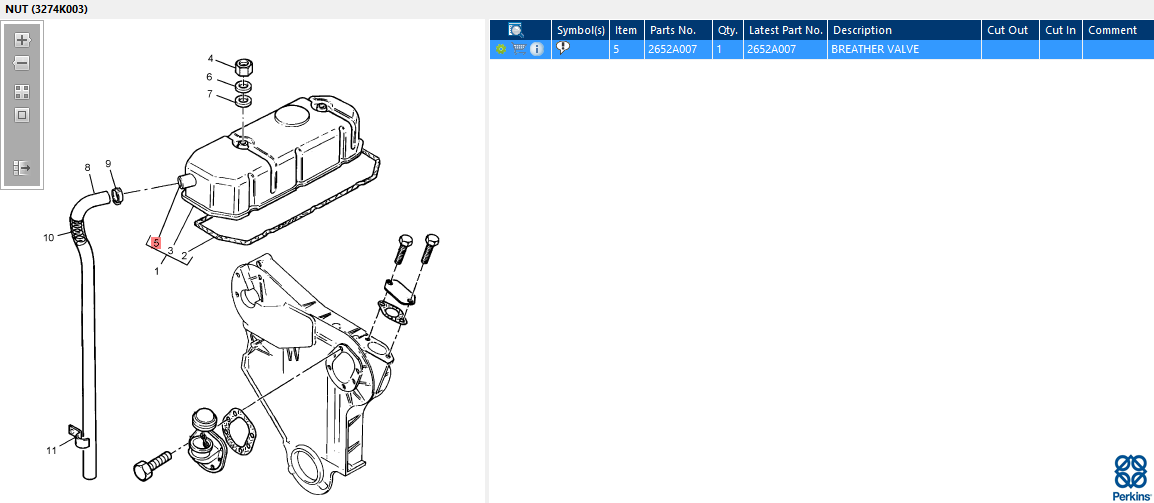Viewport: 1154px width, 503px height.
Task: Click the Cut Out column header
Action: 1010,30
